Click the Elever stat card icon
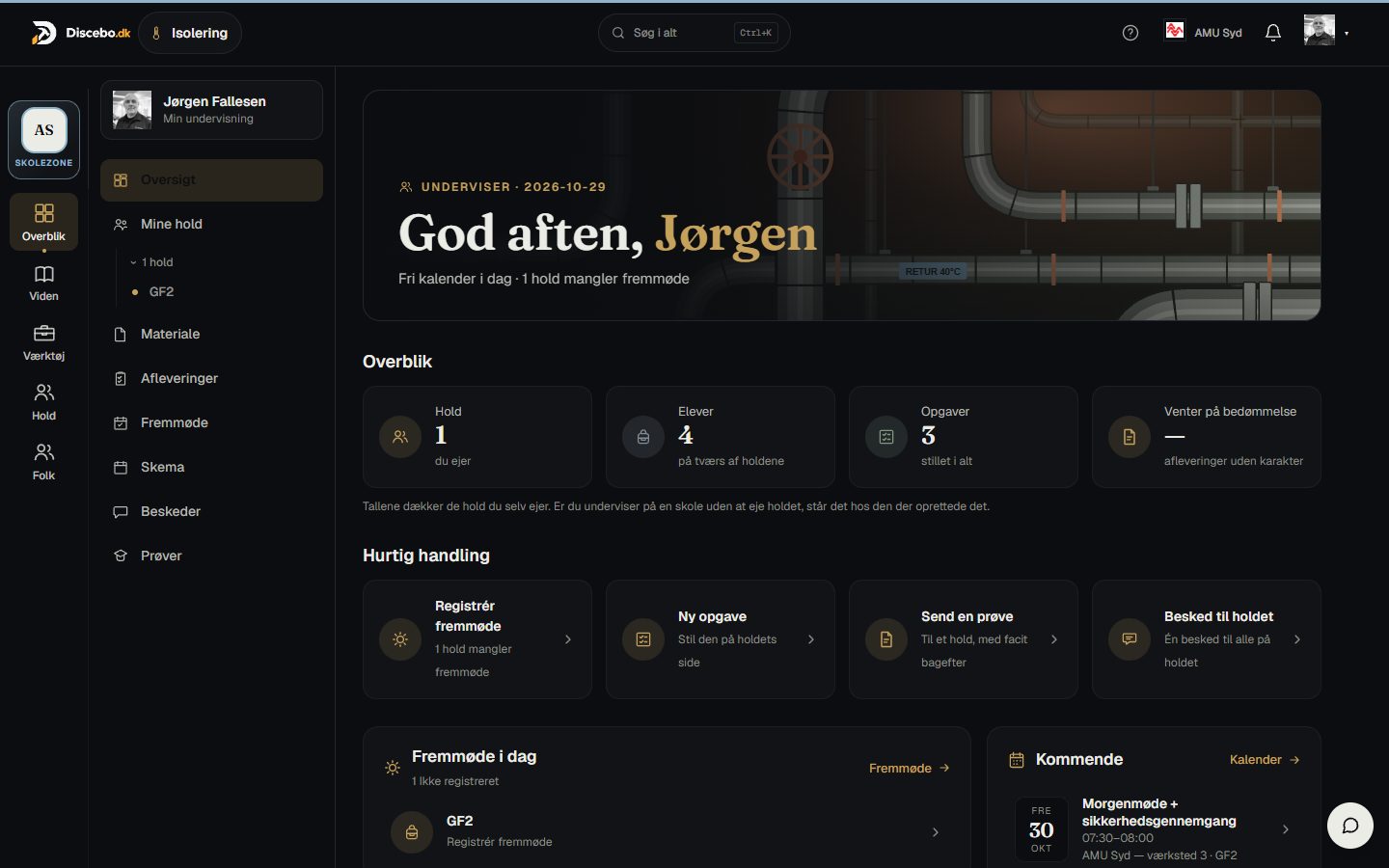 (643, 437)
